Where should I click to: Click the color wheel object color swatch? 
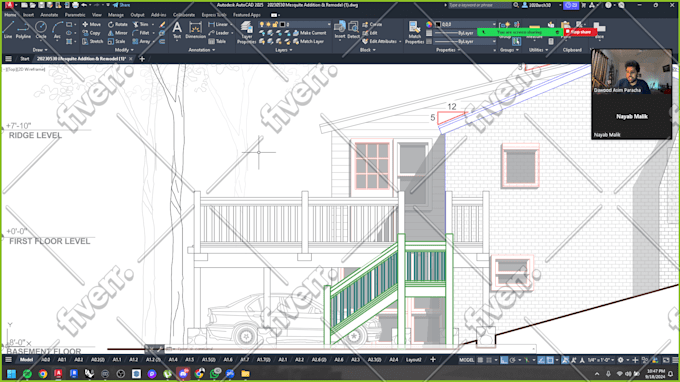[429, 24]
